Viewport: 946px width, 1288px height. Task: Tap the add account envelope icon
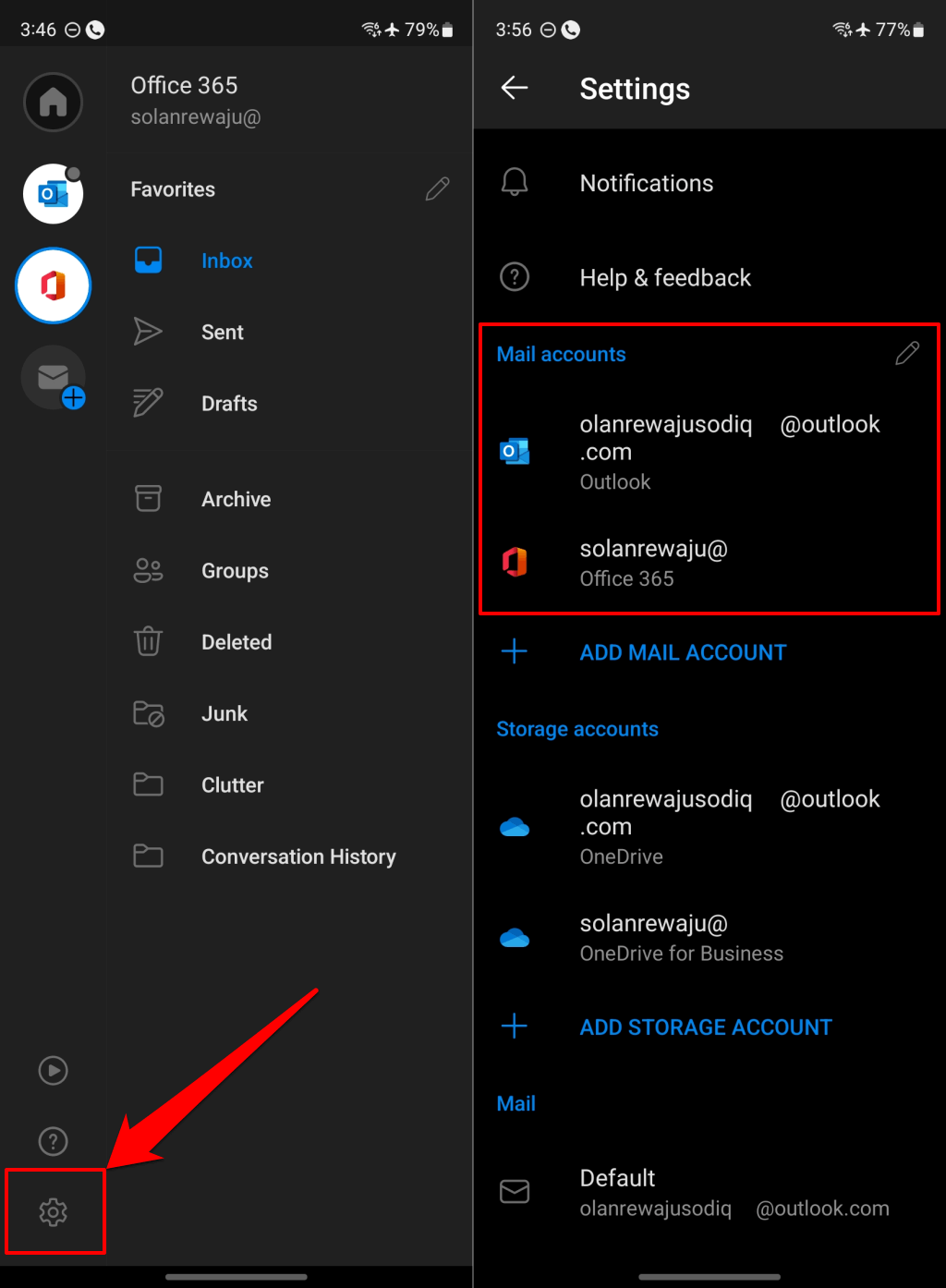pyautogui.click(x=54, y=377)
